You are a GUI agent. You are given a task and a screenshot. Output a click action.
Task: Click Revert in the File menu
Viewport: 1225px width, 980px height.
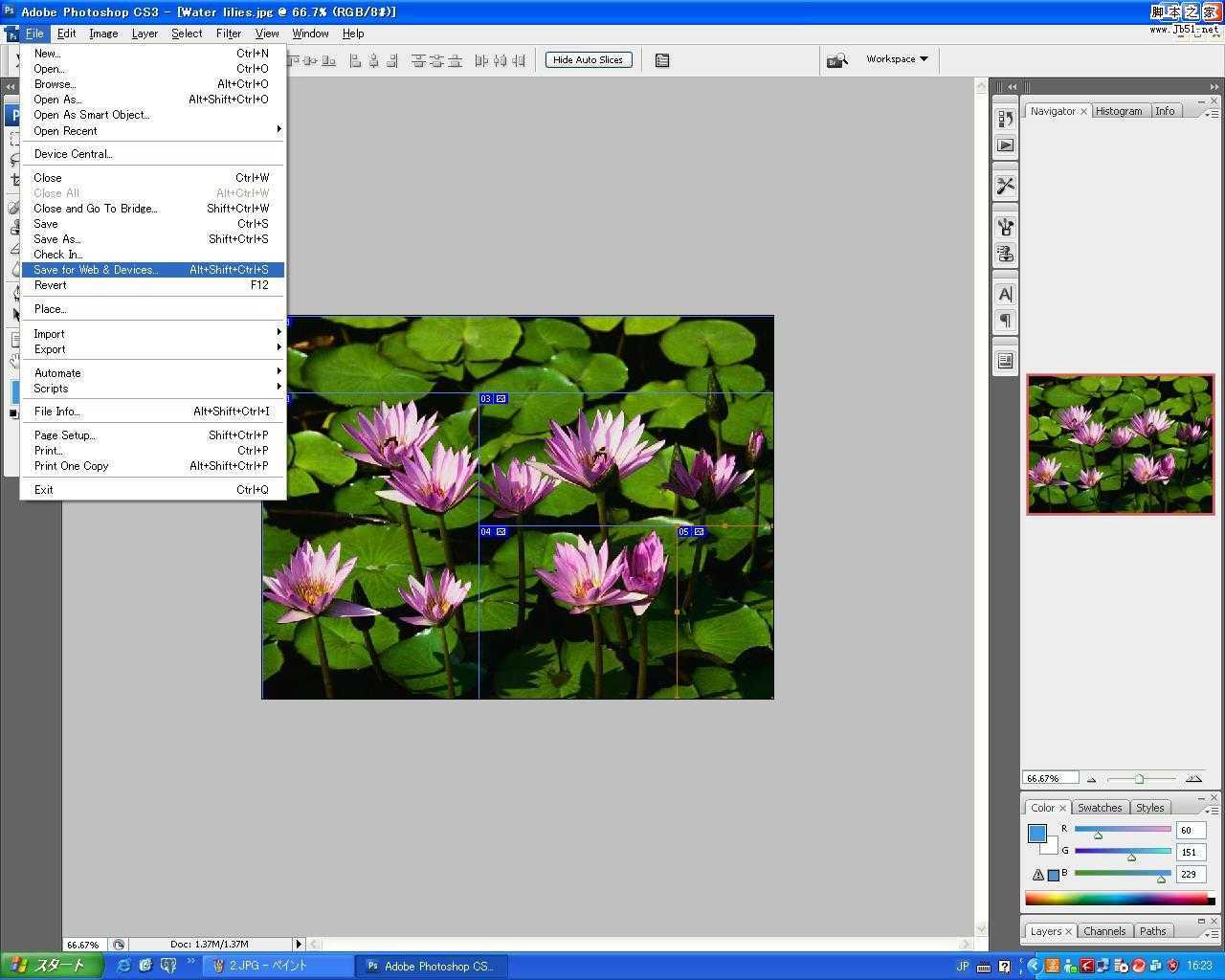153,285
